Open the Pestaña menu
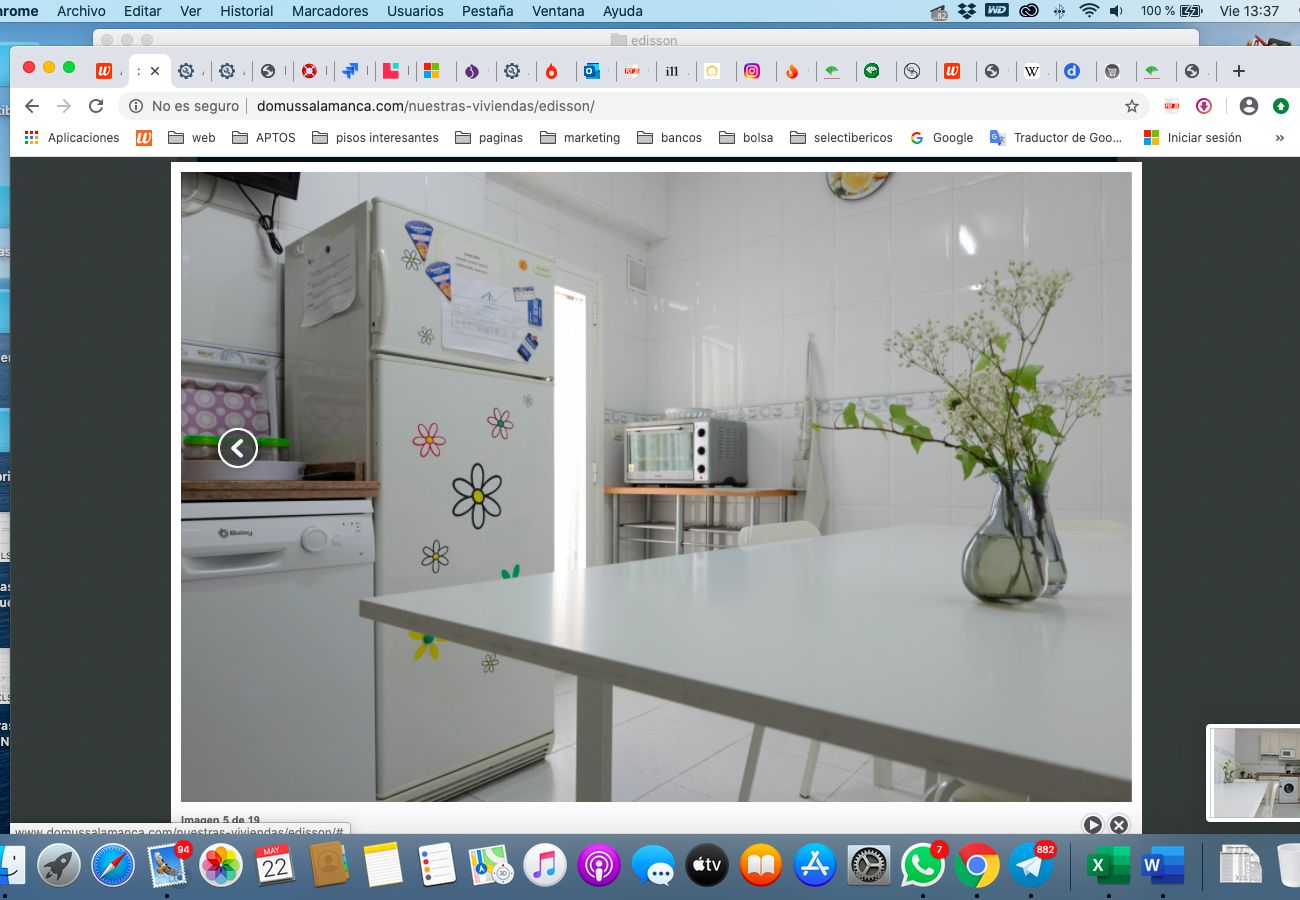 click(x=488, y=11)
